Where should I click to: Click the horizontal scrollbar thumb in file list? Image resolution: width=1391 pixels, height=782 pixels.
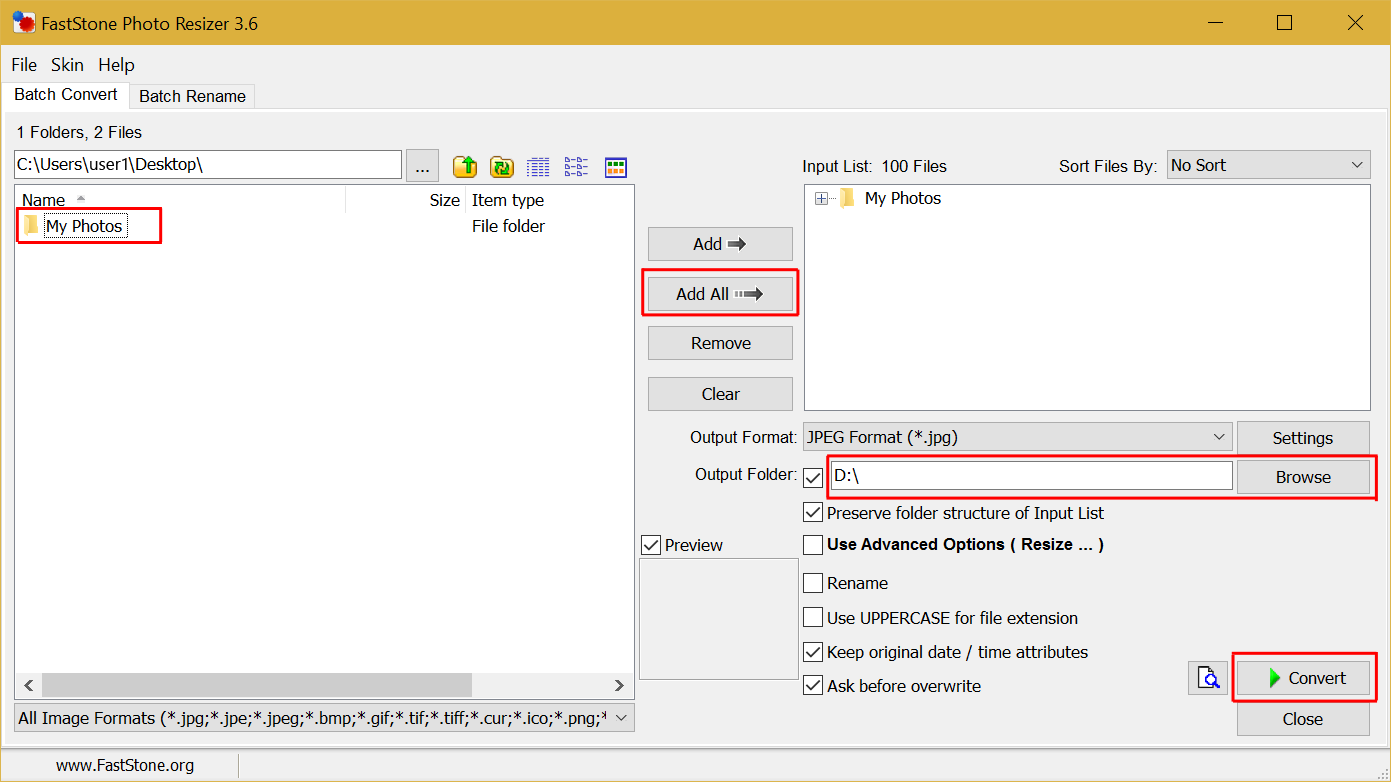(x=257, y=685)
